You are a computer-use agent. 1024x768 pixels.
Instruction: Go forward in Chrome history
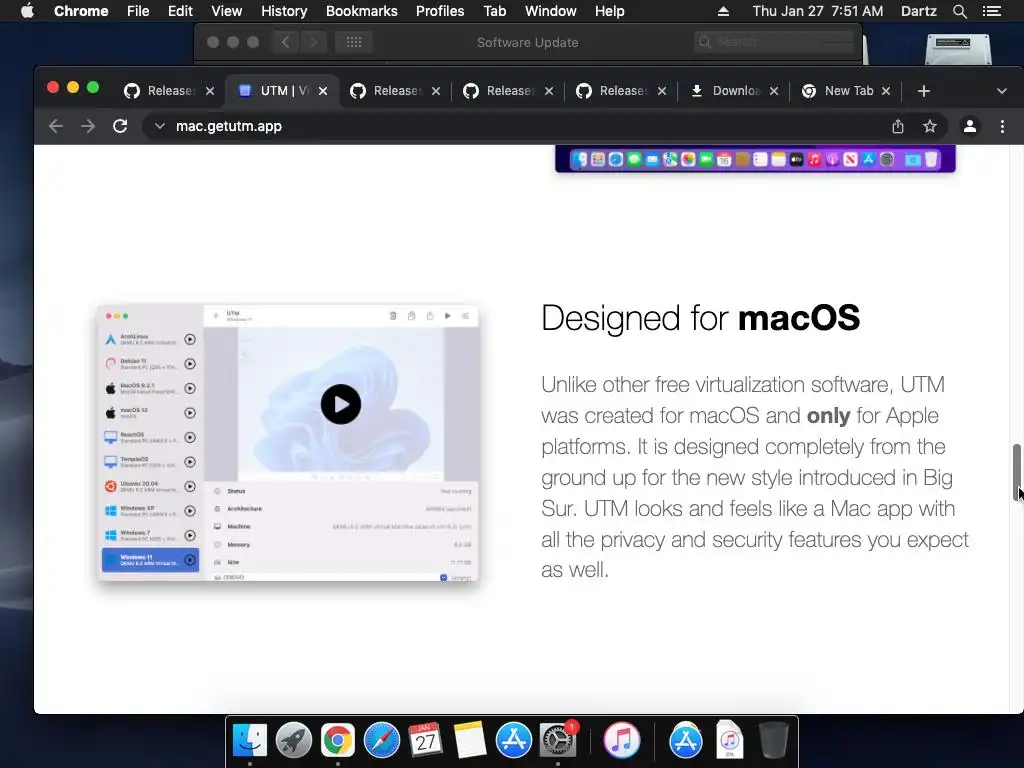click(x=88, y=126)
